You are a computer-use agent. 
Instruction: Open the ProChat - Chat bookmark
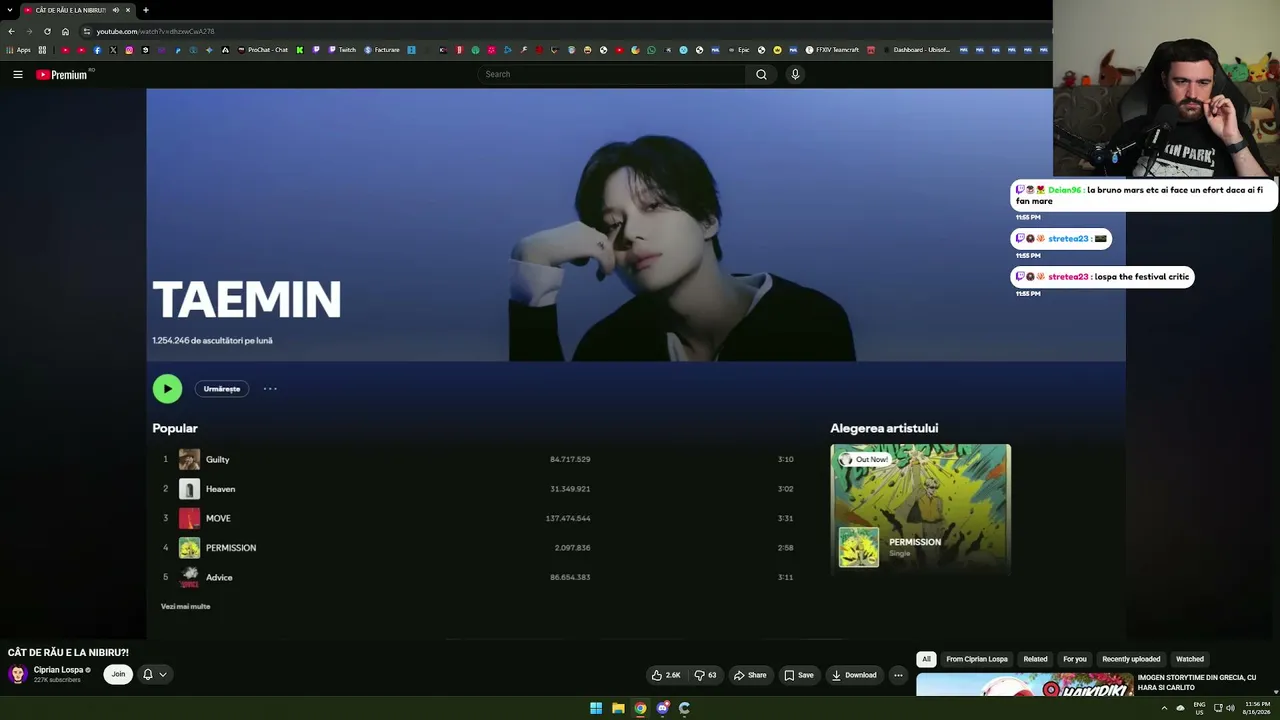point(262,50)
